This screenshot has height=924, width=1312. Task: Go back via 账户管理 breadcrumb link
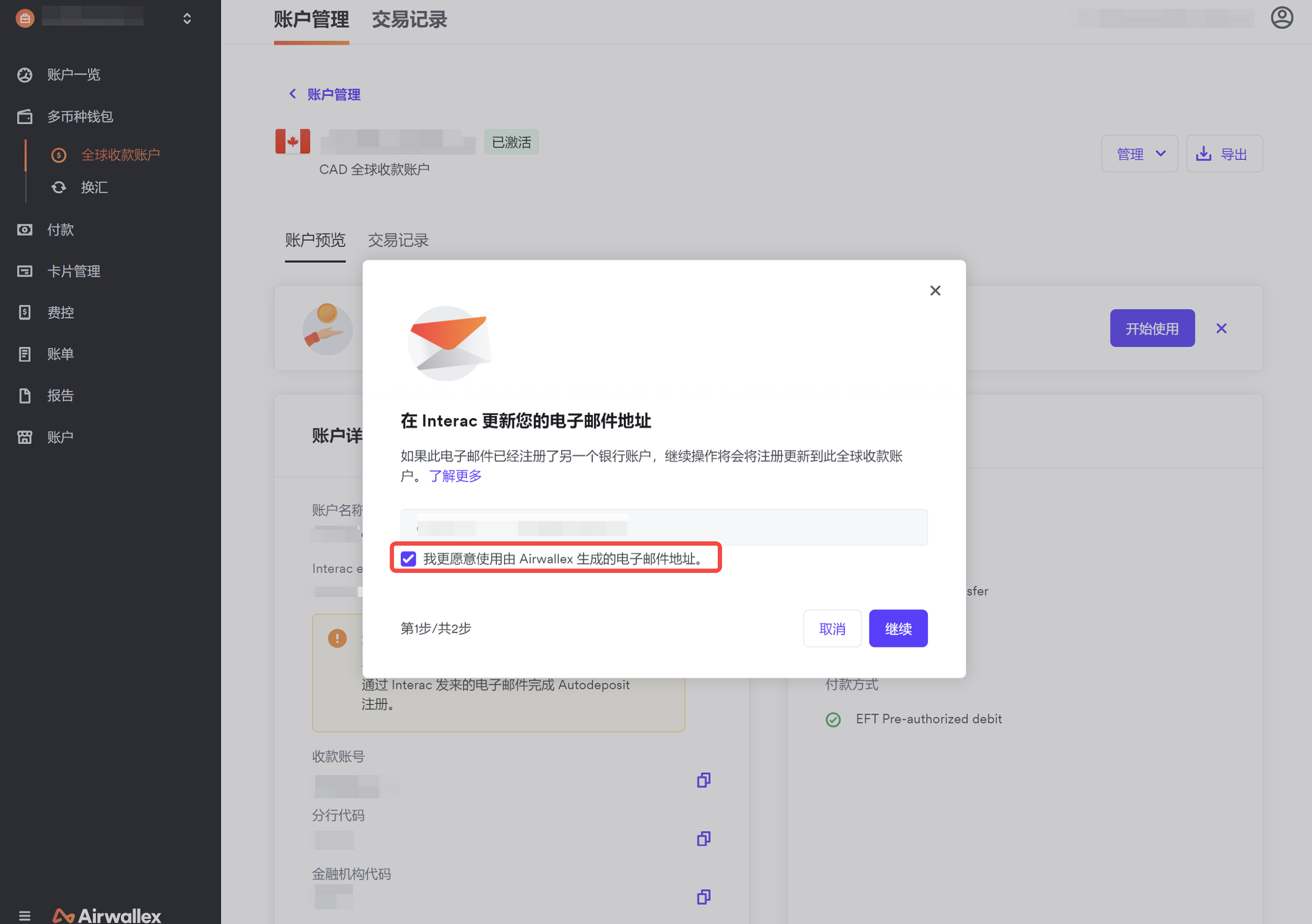point(334,94)
